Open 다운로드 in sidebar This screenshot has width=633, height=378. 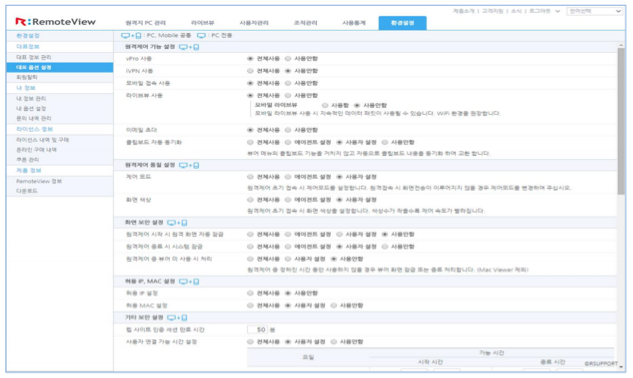coord(27,191)
